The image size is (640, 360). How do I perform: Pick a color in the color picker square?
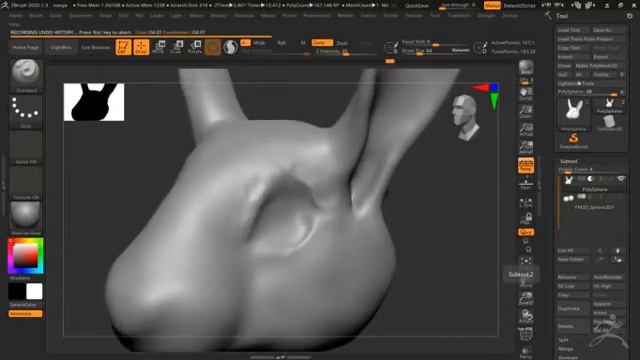tap(25, 256)
